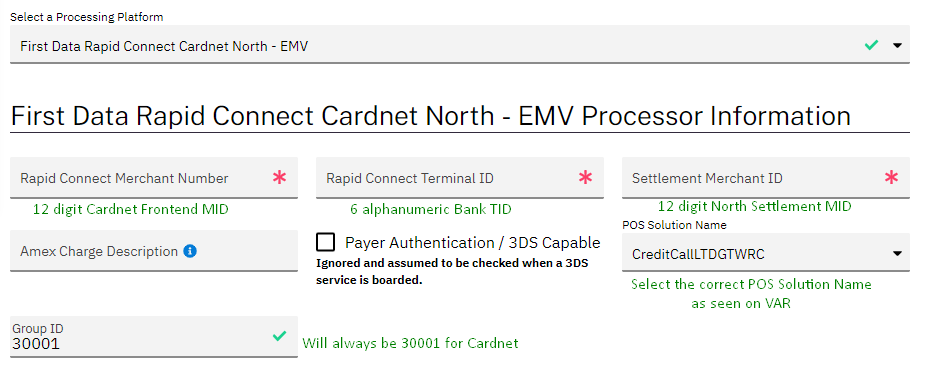Click the First Data Rapid Connect platform selection
927x388 pixels.
[x=459, y=45]
